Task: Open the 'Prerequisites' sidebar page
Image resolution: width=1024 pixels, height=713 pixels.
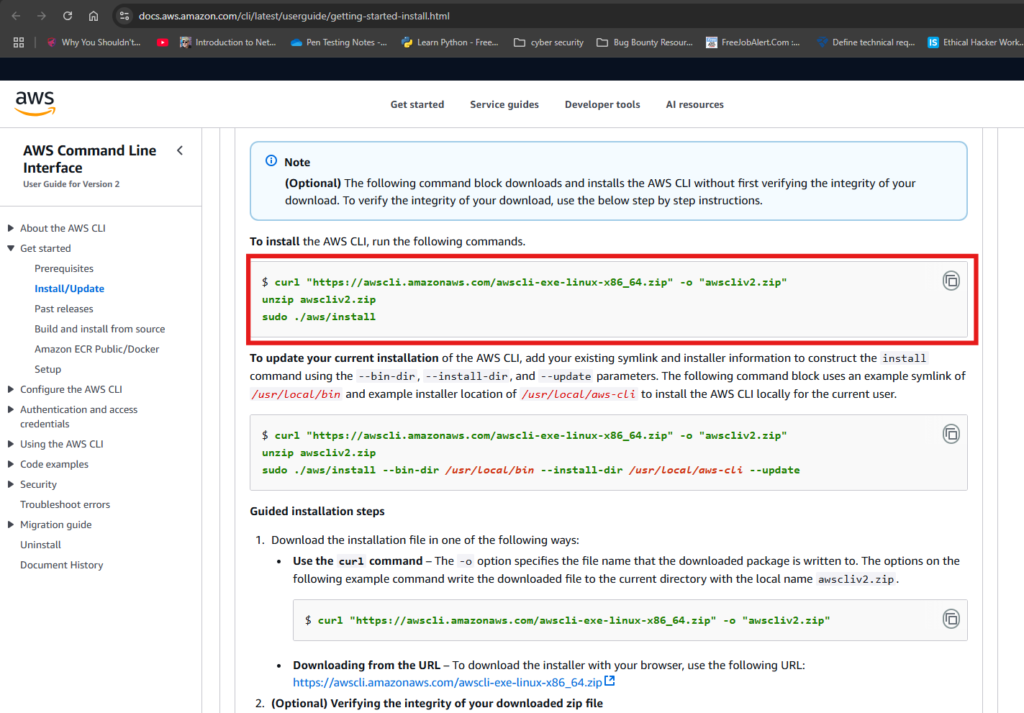Action: coord(64,268)
